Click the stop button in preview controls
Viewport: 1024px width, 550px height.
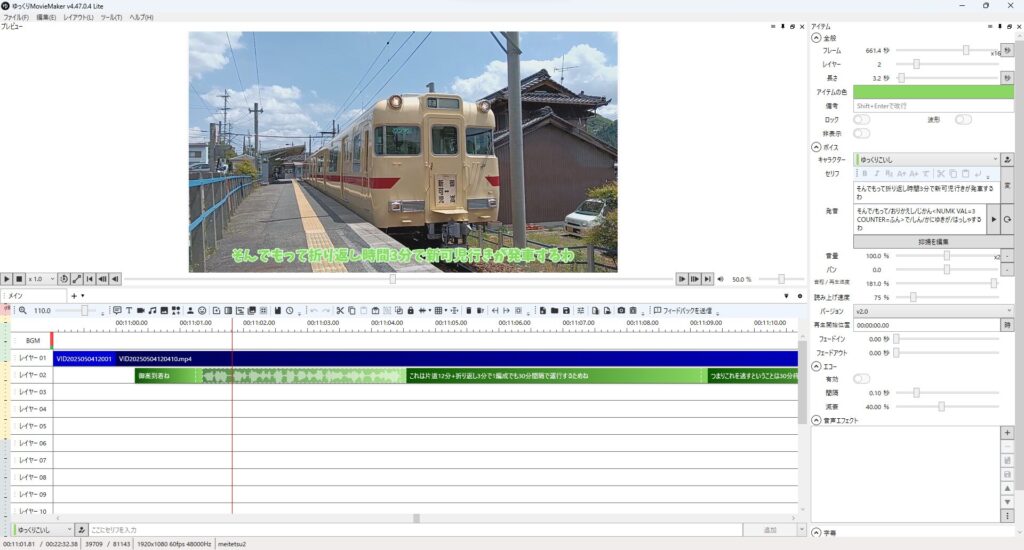pyautogui.click(x=20, y=279)
